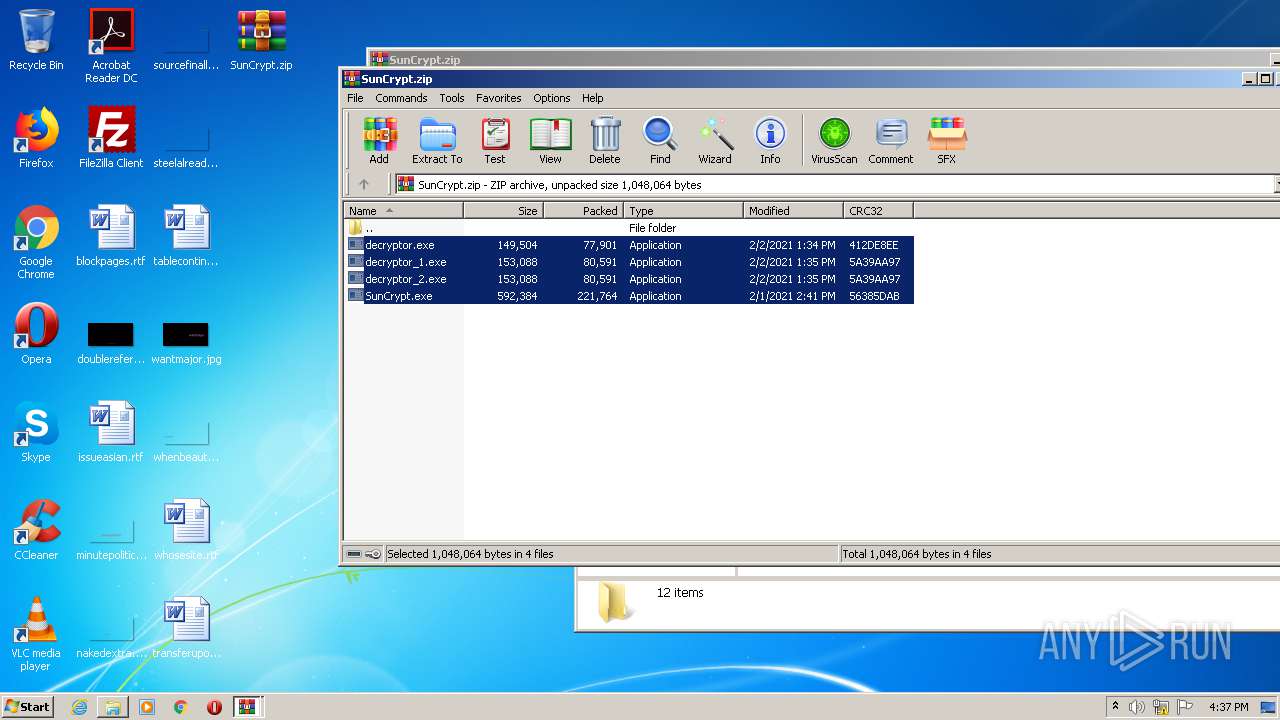Click the volume speaker tray icon

[1136, 707]
